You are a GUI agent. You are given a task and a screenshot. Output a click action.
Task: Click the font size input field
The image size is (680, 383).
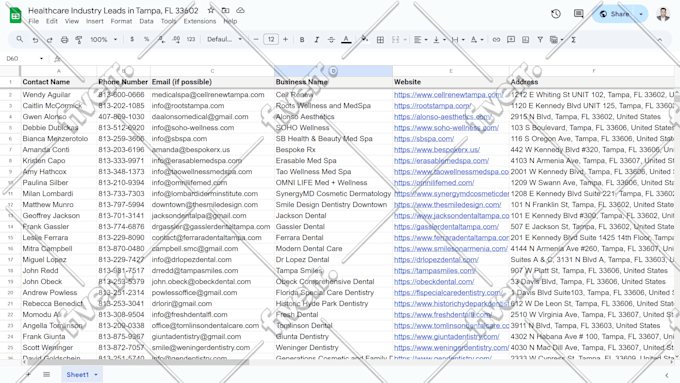pos(271,39)
